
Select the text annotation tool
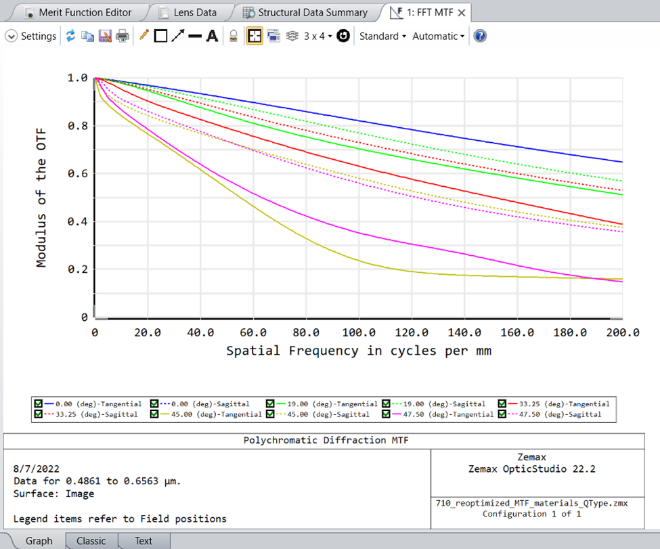tap(211, 36)
